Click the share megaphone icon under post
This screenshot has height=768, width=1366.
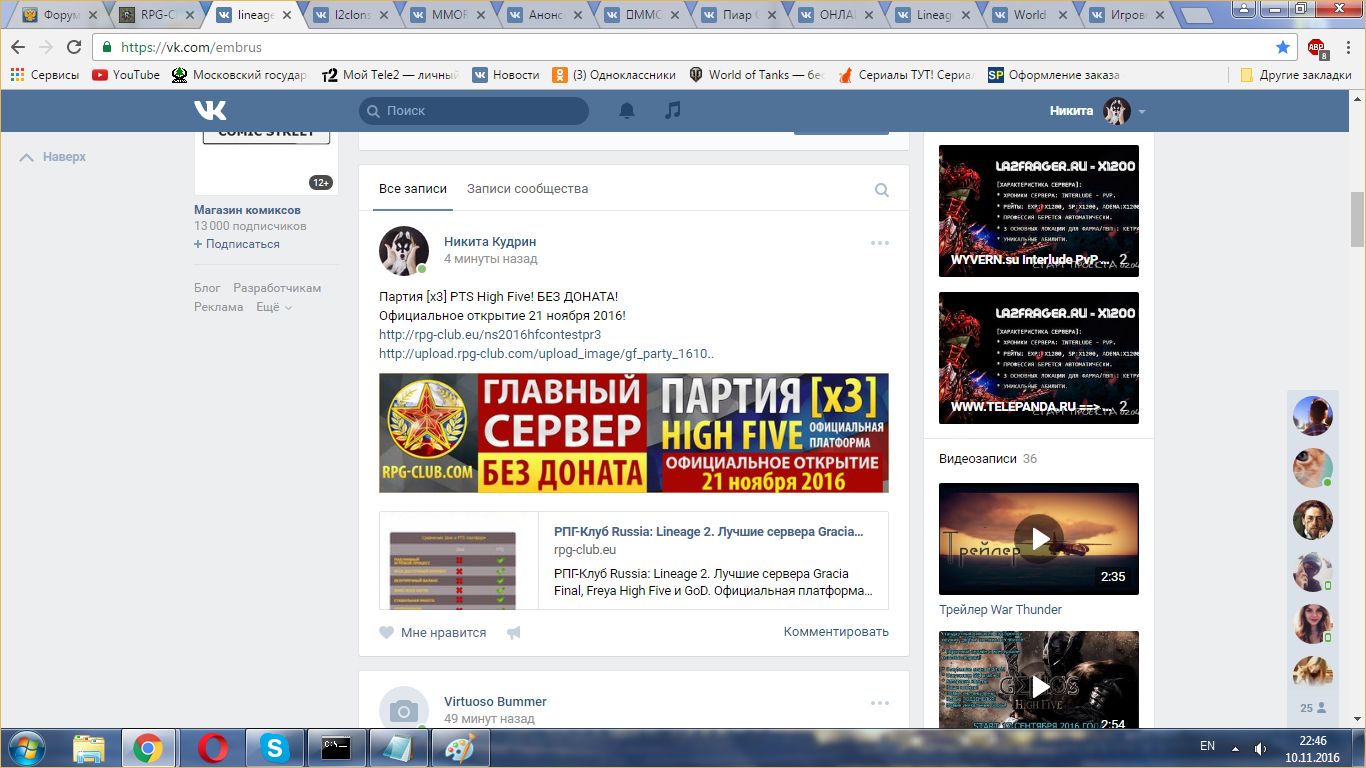514,633
